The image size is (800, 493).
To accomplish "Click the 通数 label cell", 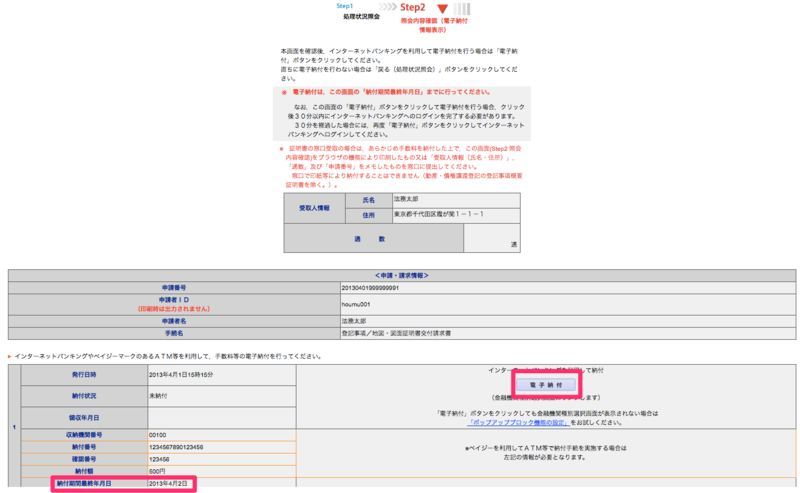I will coord(373,238).
